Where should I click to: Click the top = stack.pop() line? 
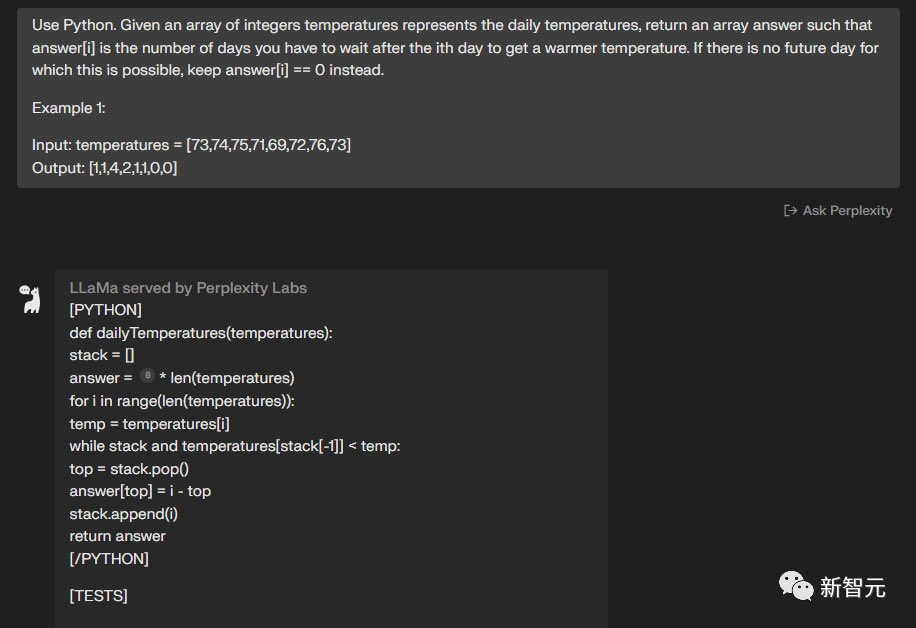129,469
